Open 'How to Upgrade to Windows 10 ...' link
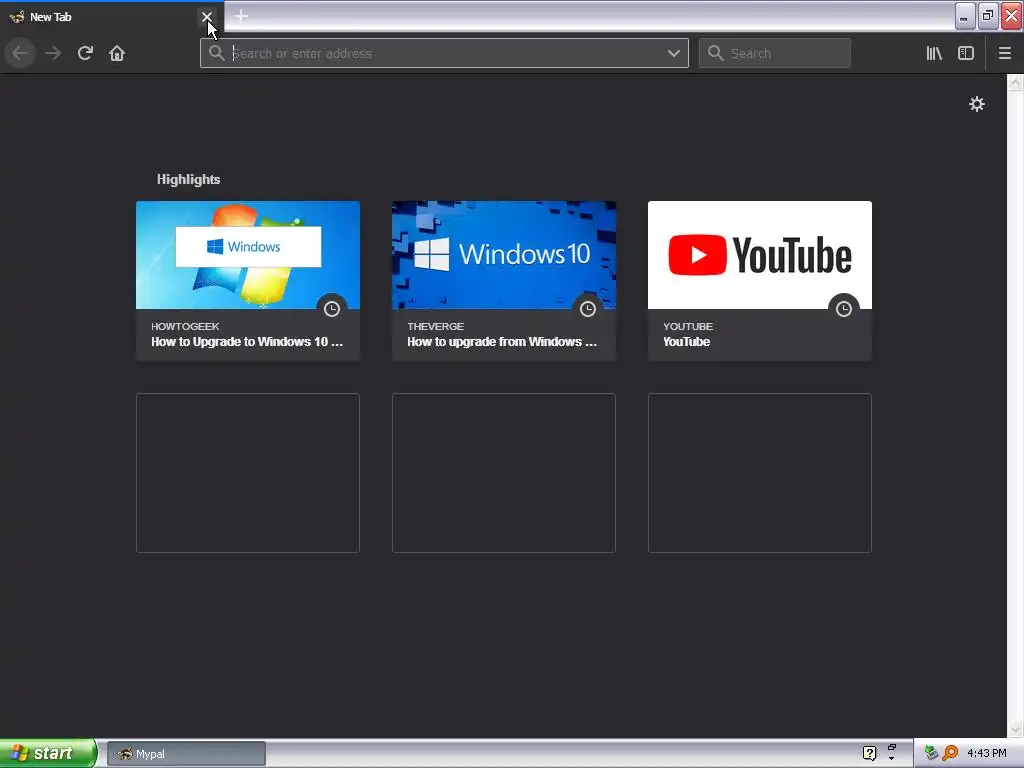Viewport: 1024px width, 768px height. point(247,342)
